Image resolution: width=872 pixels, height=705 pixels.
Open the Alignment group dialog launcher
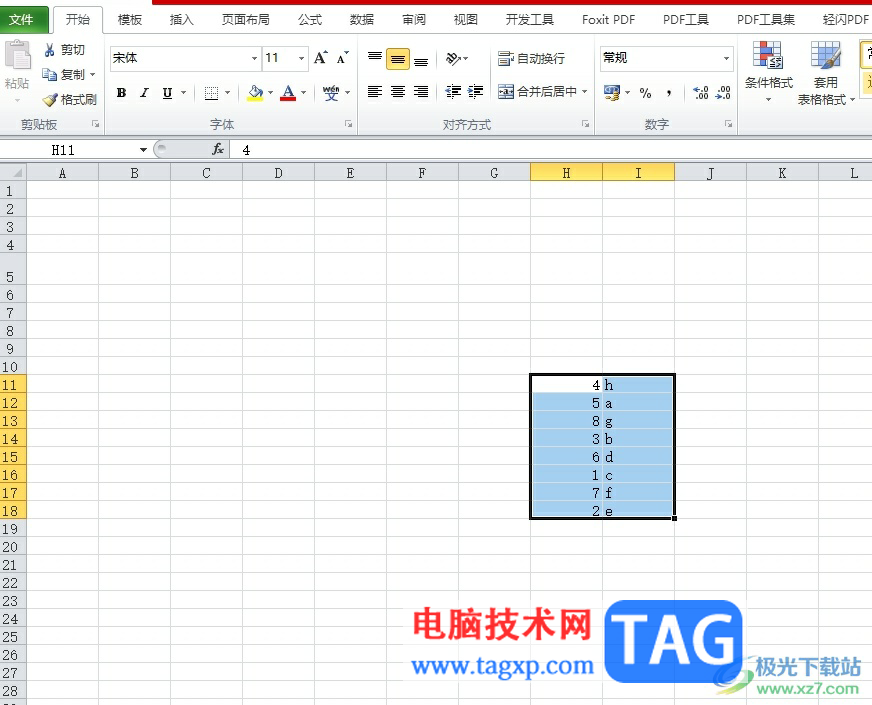(586, 124)
